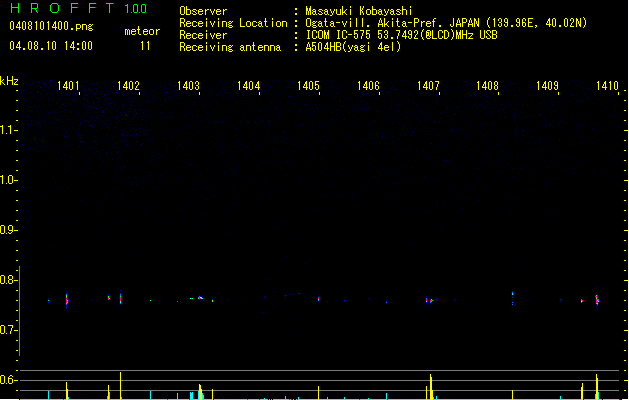Click the 1404 time axis label

248,86
